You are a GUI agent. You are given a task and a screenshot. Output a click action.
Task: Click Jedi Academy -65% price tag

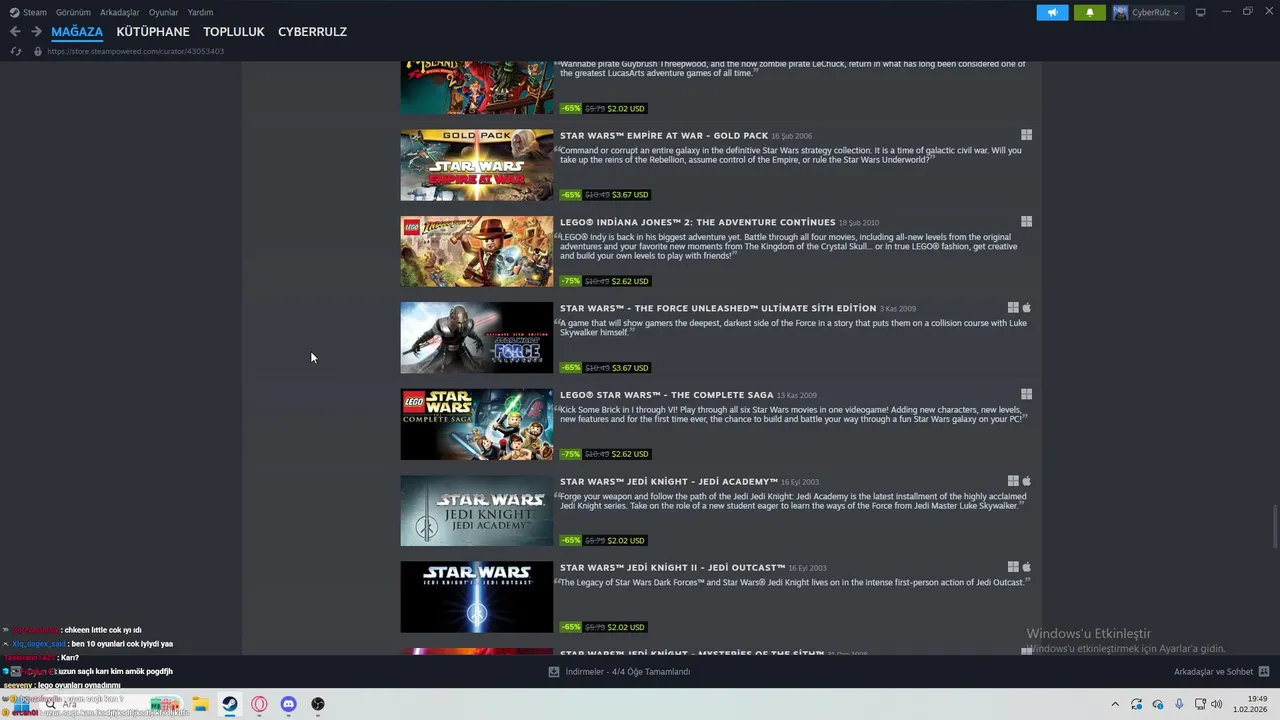point(604,541)
